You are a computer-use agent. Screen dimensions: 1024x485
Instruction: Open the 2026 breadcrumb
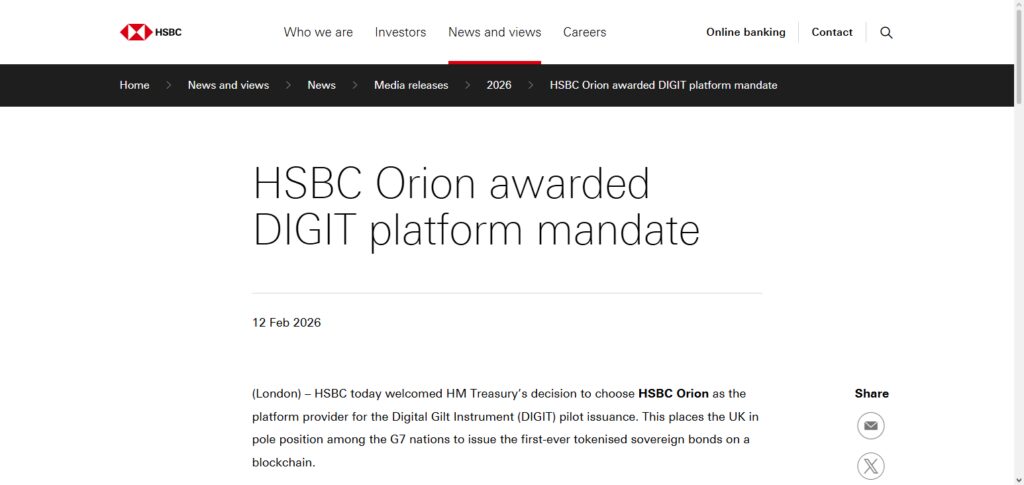(499, 85)
